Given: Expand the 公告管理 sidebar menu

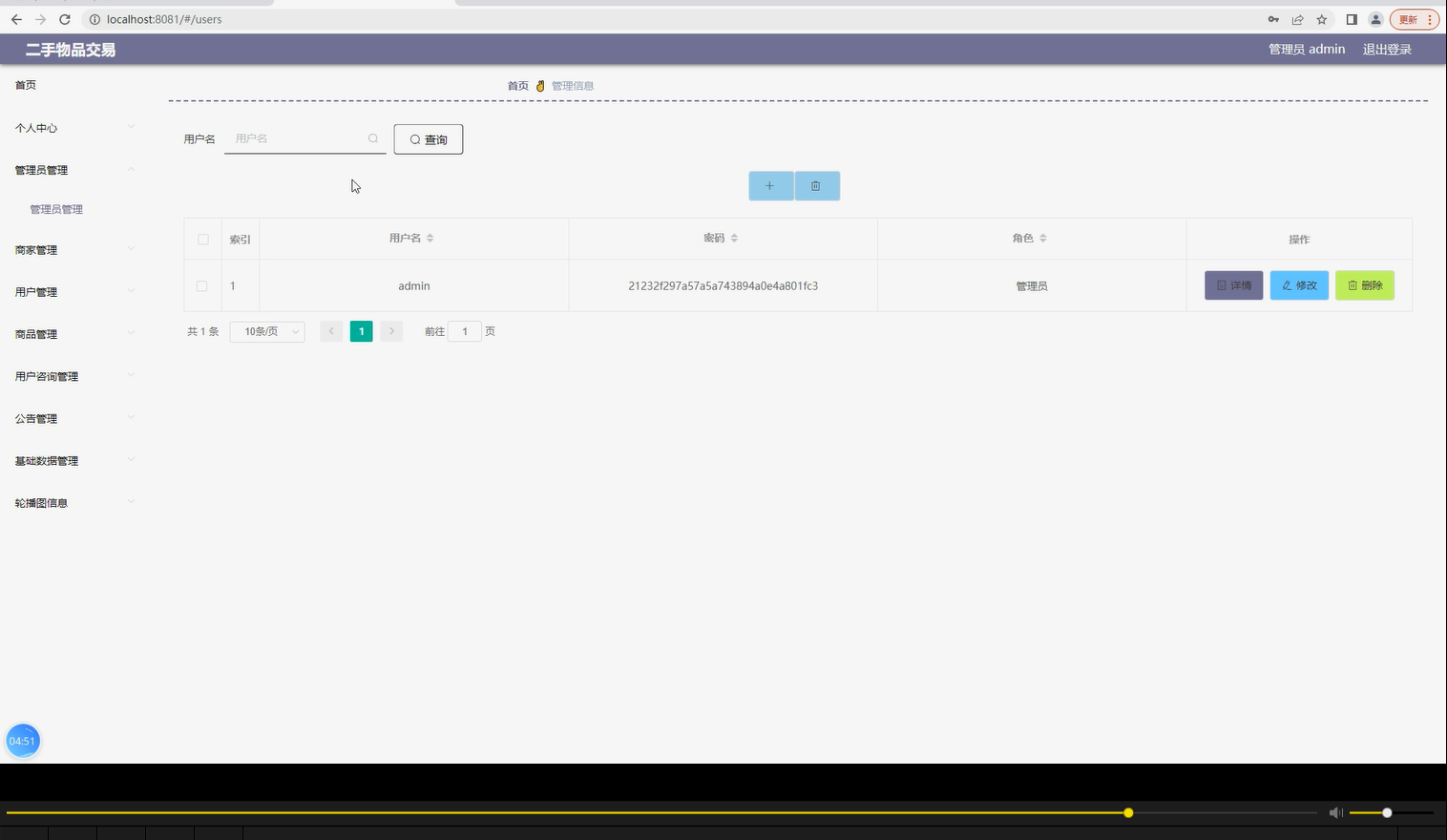Looking at the screenshot, I should [74, 418].
